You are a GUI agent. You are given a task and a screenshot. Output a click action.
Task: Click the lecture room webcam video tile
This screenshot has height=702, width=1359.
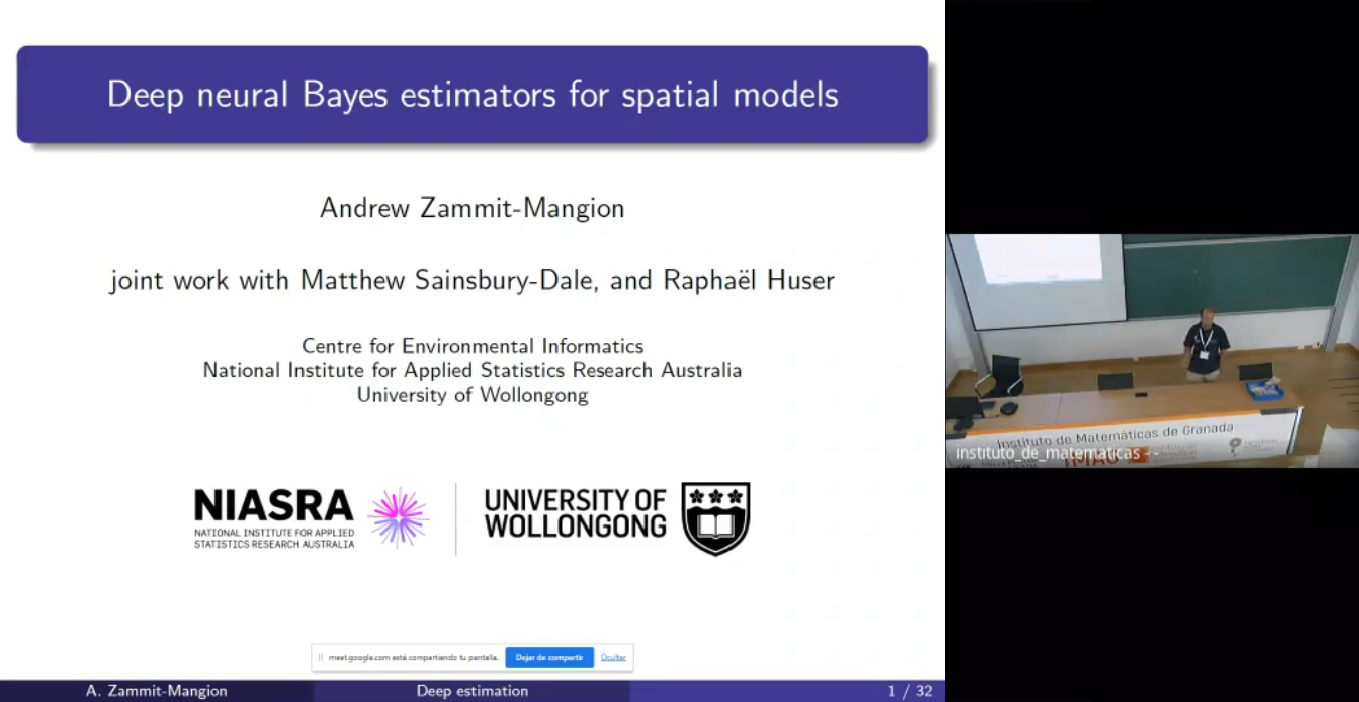point(1152,350)
